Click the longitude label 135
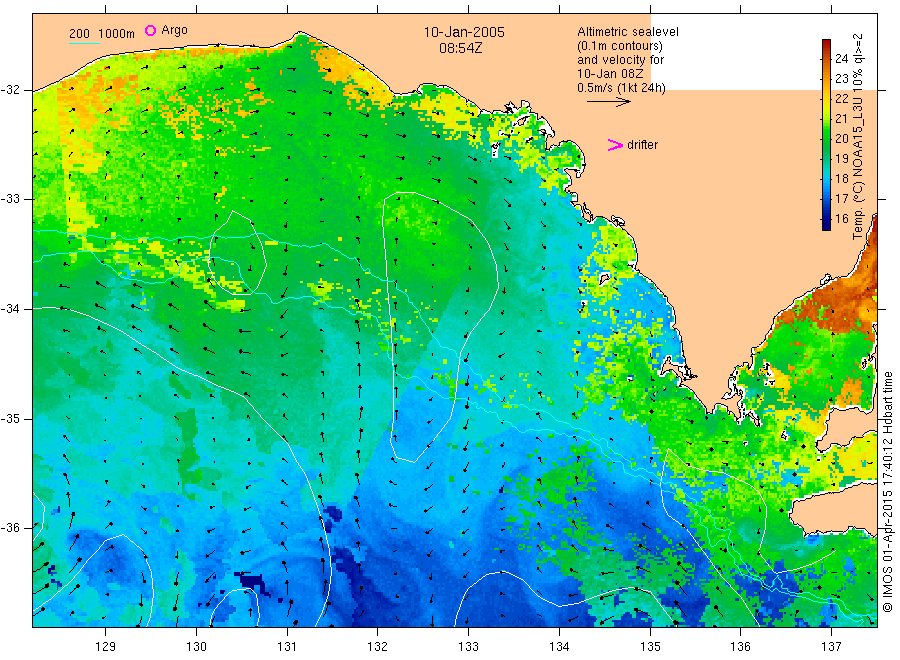The width and height of the screenshot is (900, 660). tap(650, 647)
